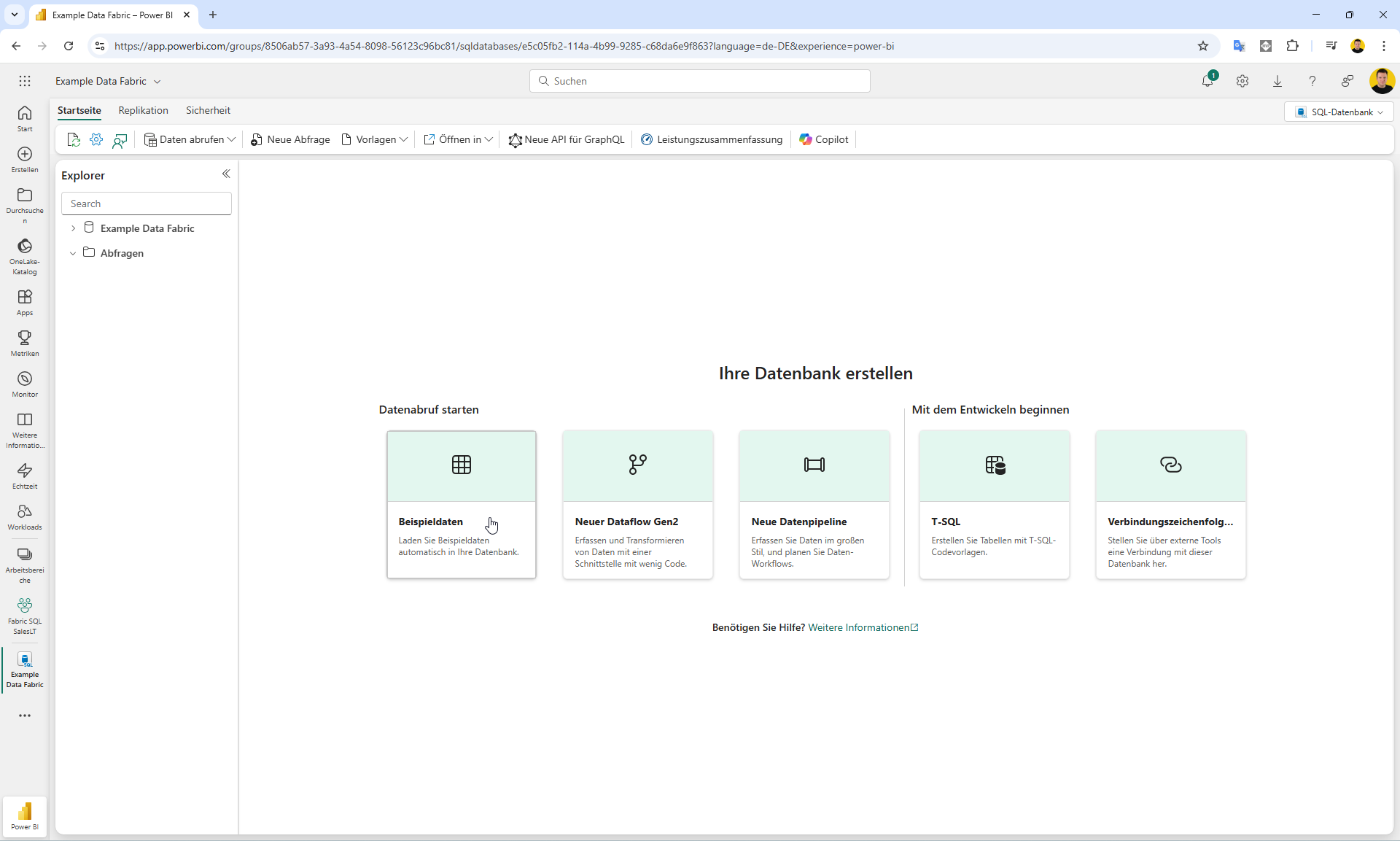Open the Öffnen in dropdown
1400x841 pixels.
pyautogui.click(x=458, y=139)
